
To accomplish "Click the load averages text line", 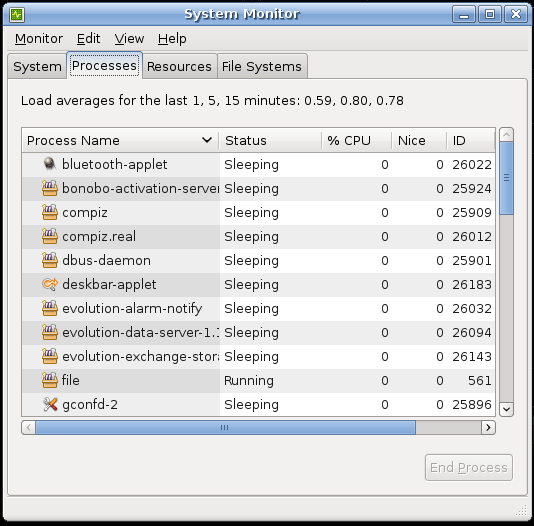I will click(212, 101).
